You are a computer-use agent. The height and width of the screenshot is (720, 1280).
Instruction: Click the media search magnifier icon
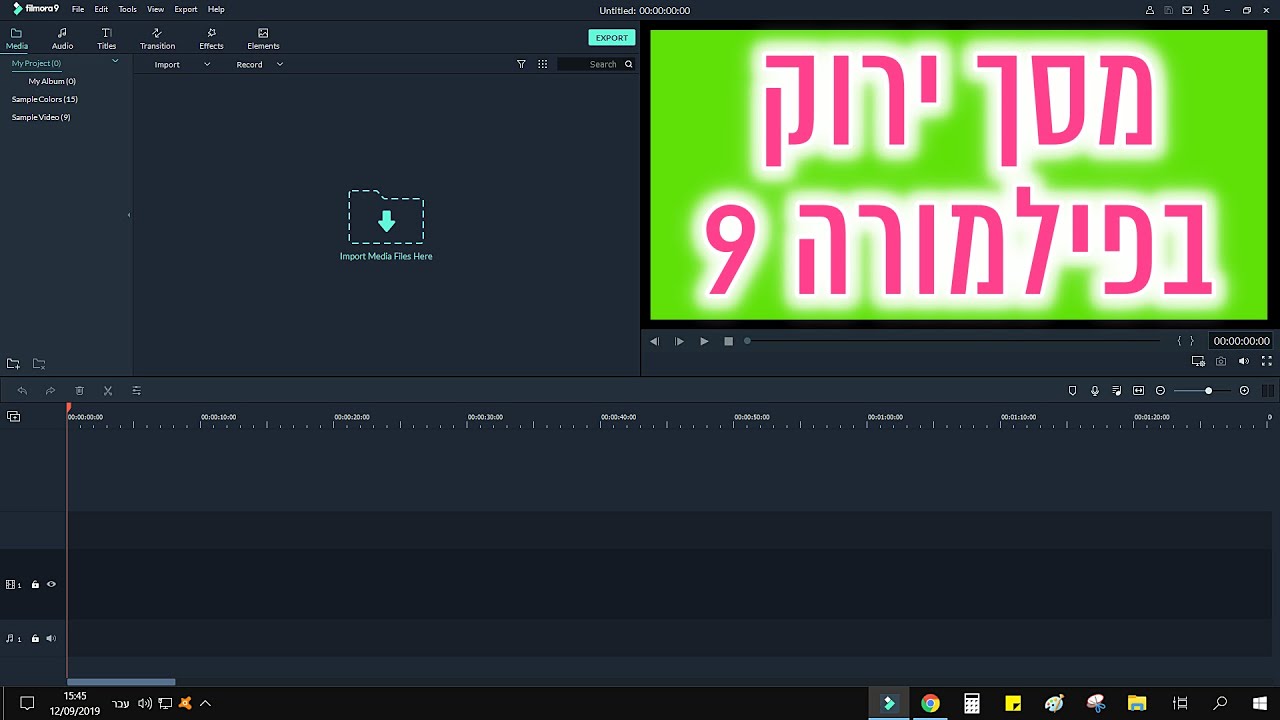click(628, 64)
